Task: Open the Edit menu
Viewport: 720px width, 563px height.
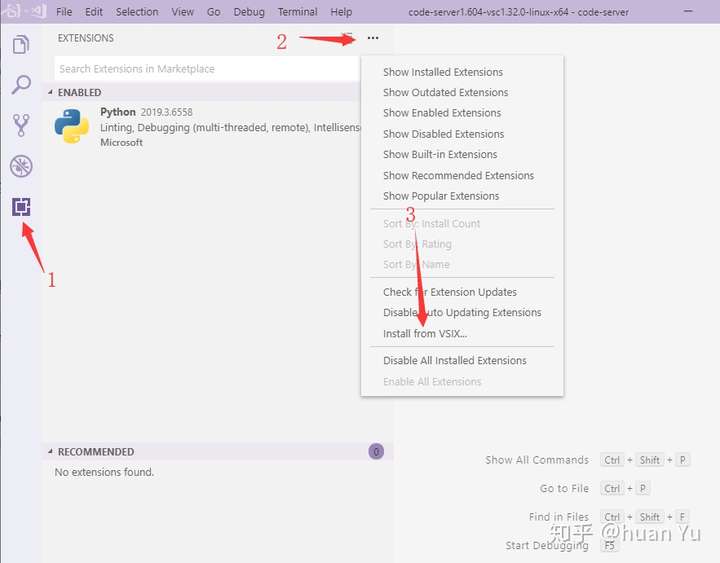Action: (x=94, y=12)
